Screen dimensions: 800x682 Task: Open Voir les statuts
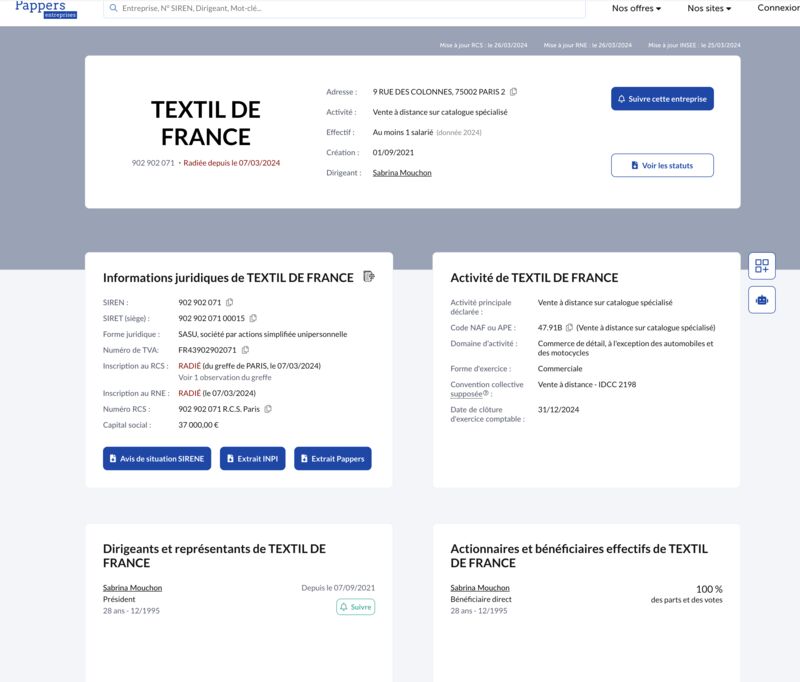pos(662,165)
